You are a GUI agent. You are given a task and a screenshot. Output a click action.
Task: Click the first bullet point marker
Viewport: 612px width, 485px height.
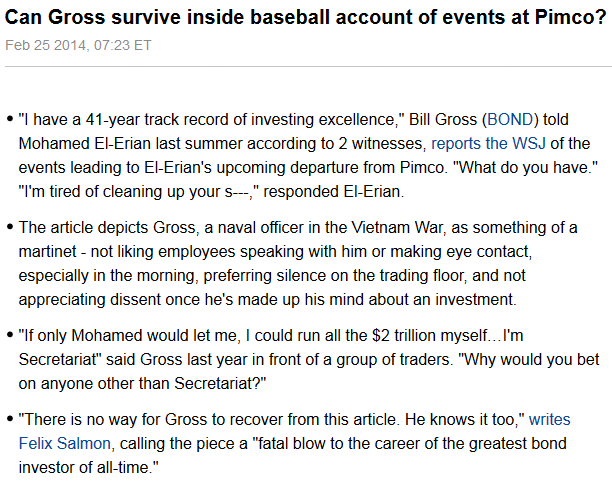click(10, 119)
